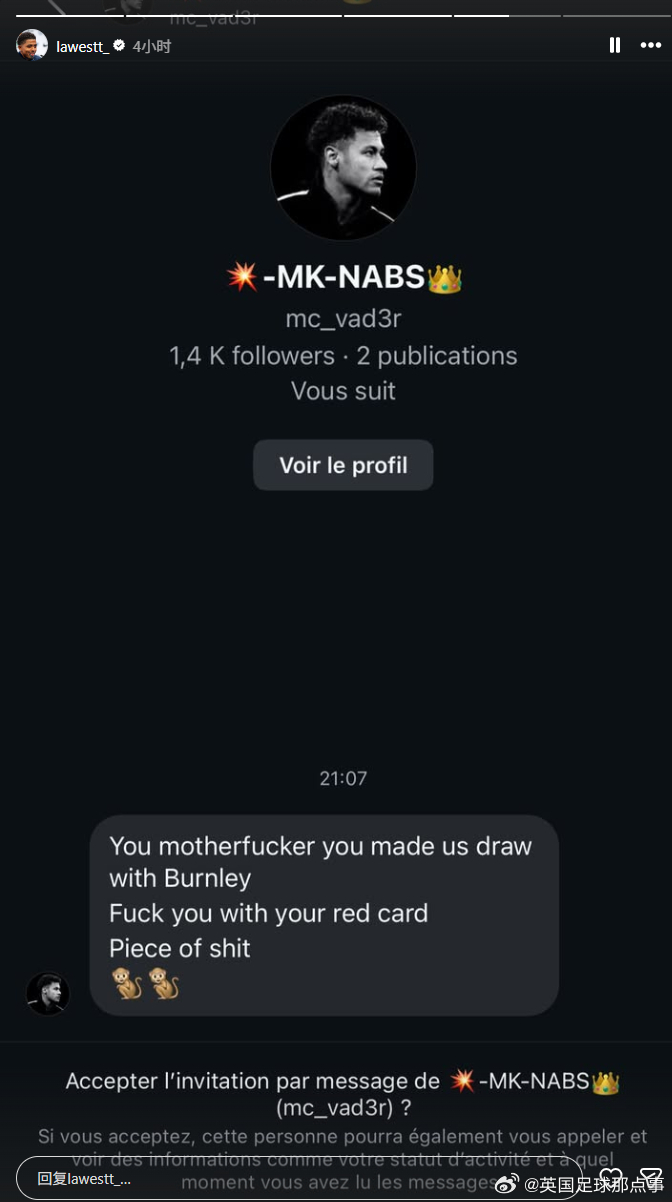
Task: Pause the story playback
Action: click(x=615, y=45)
